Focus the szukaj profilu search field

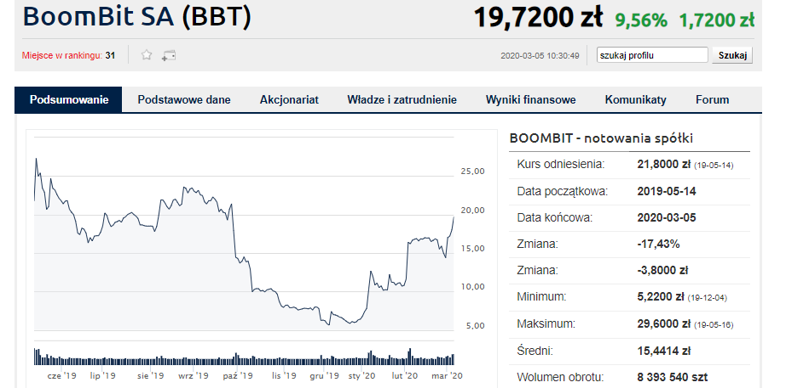[652, 55]
